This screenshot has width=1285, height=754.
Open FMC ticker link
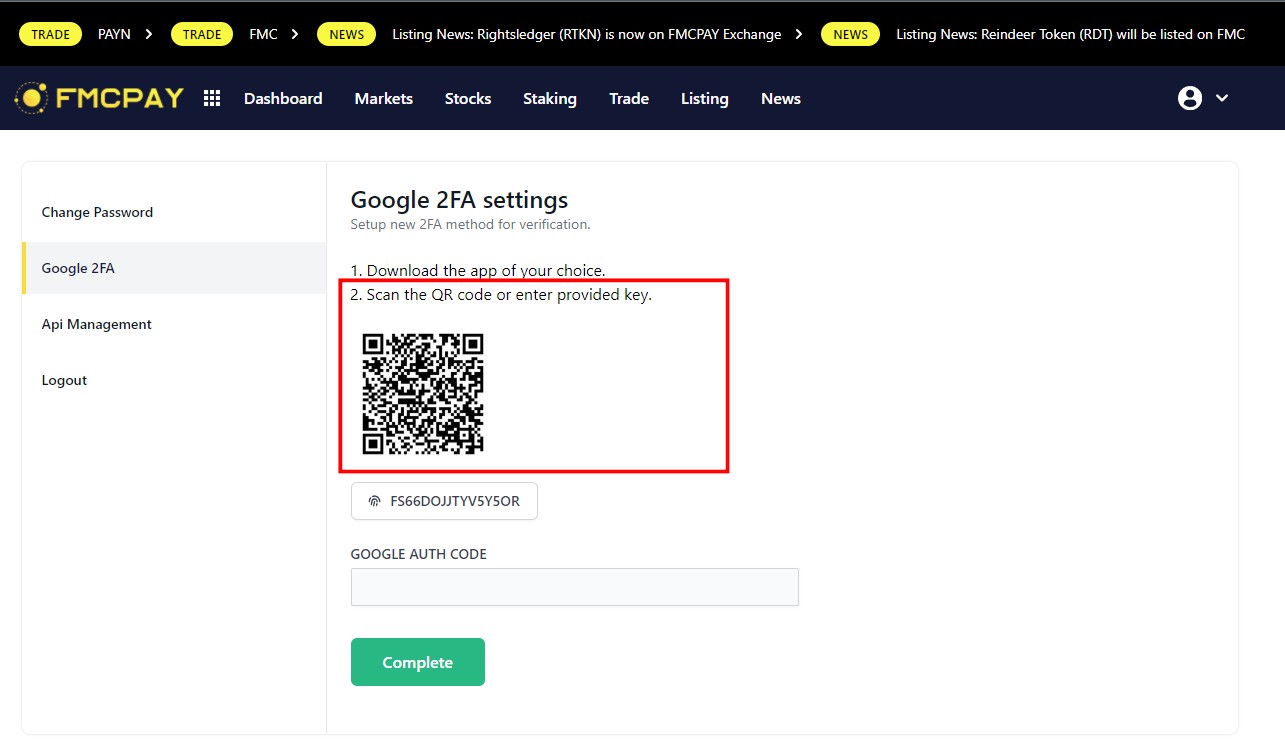coord(263,34)
